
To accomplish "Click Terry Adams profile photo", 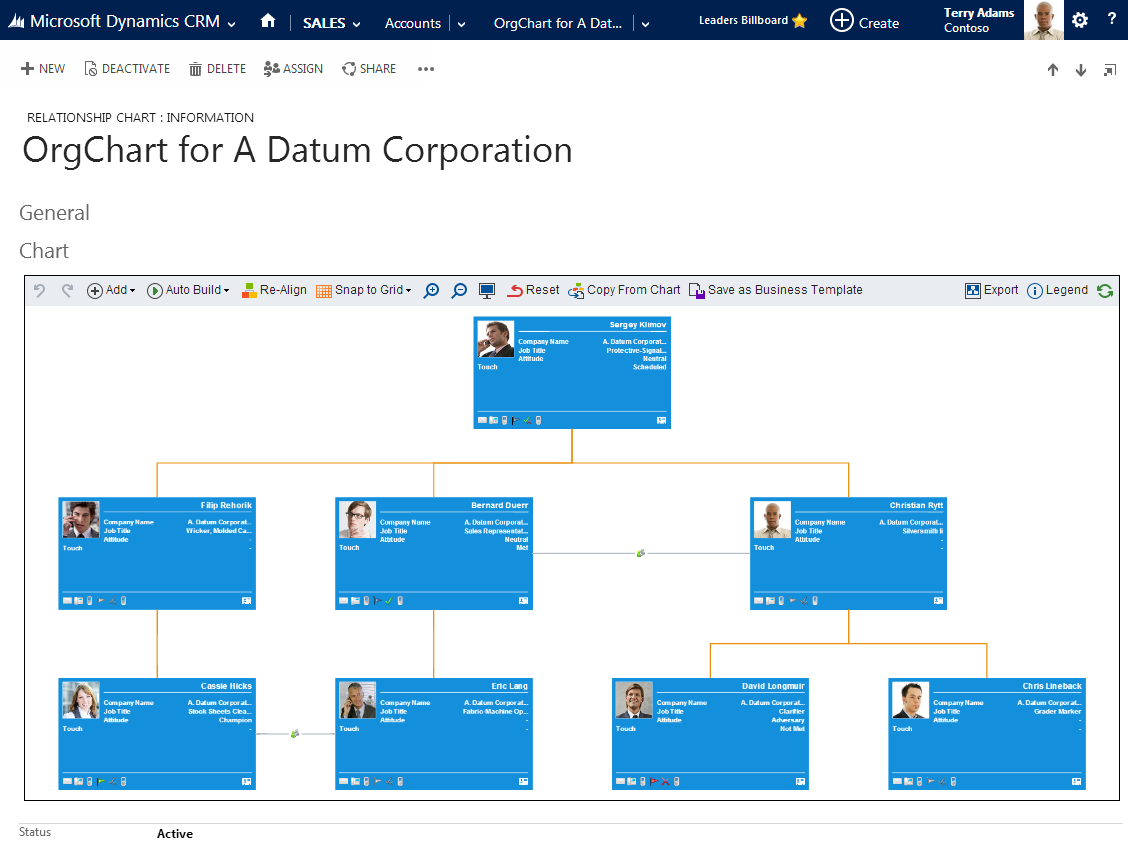I will 1043,20.
